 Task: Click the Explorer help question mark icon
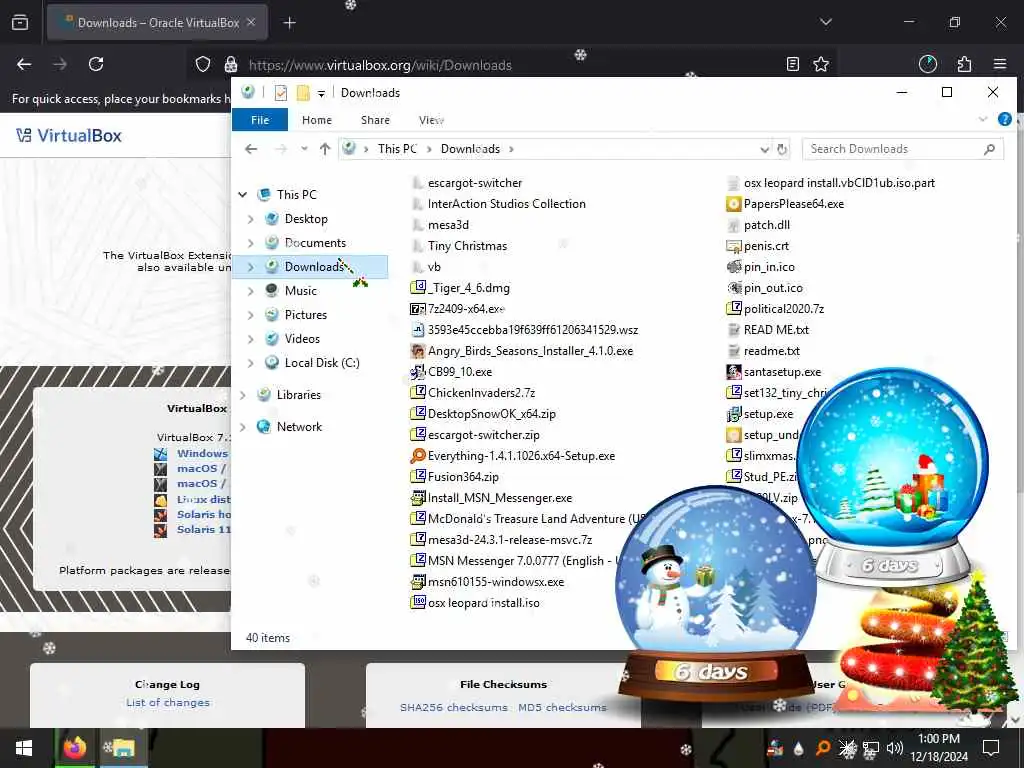pyautogui.click(x=1004, y=120)
